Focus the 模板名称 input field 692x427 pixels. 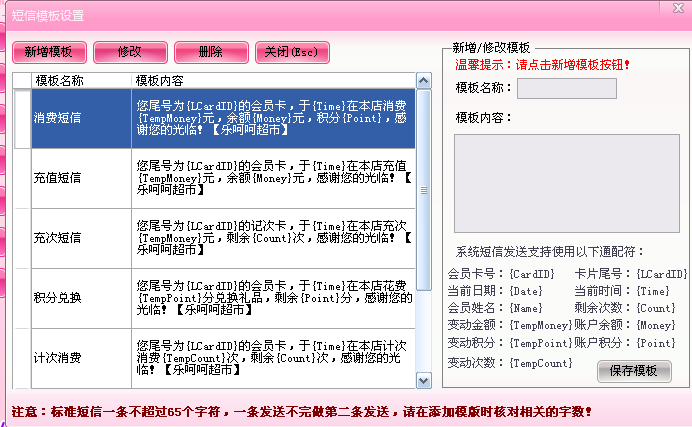(x=567, y=88)
